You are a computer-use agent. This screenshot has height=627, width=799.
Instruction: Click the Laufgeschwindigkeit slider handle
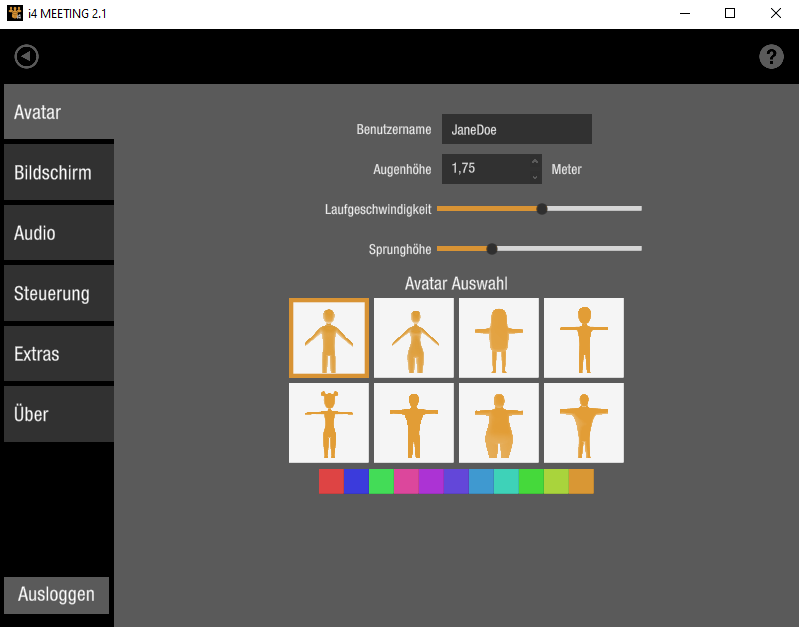542,209
